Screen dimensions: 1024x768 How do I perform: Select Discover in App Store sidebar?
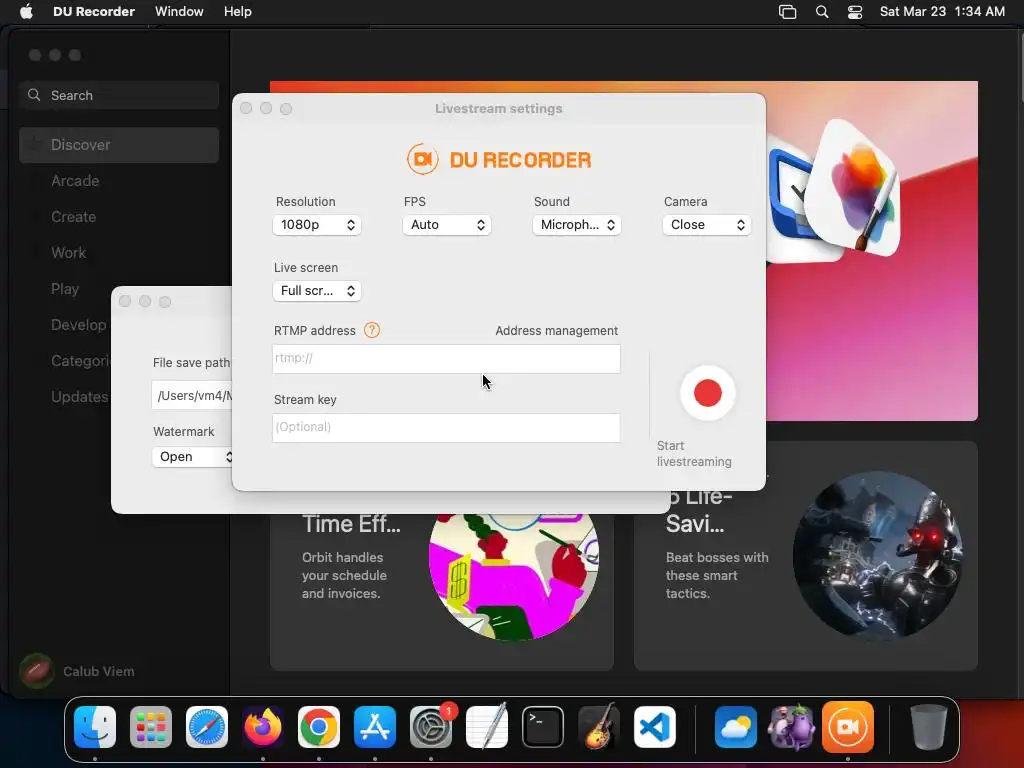point(119,145)
